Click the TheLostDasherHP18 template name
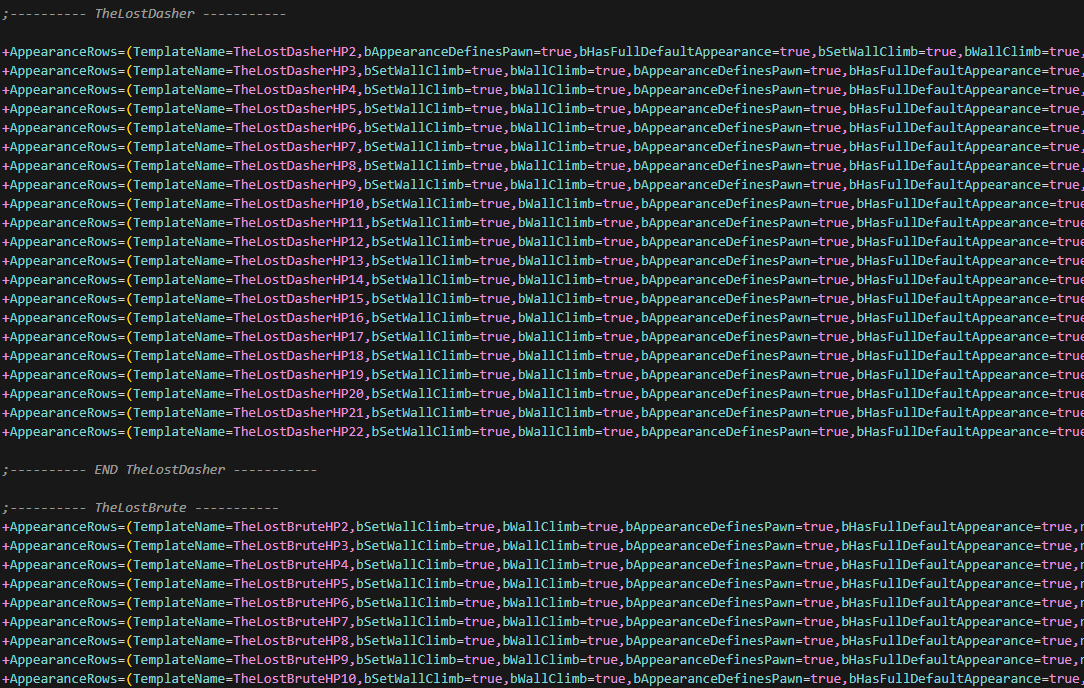 [299, 356]
